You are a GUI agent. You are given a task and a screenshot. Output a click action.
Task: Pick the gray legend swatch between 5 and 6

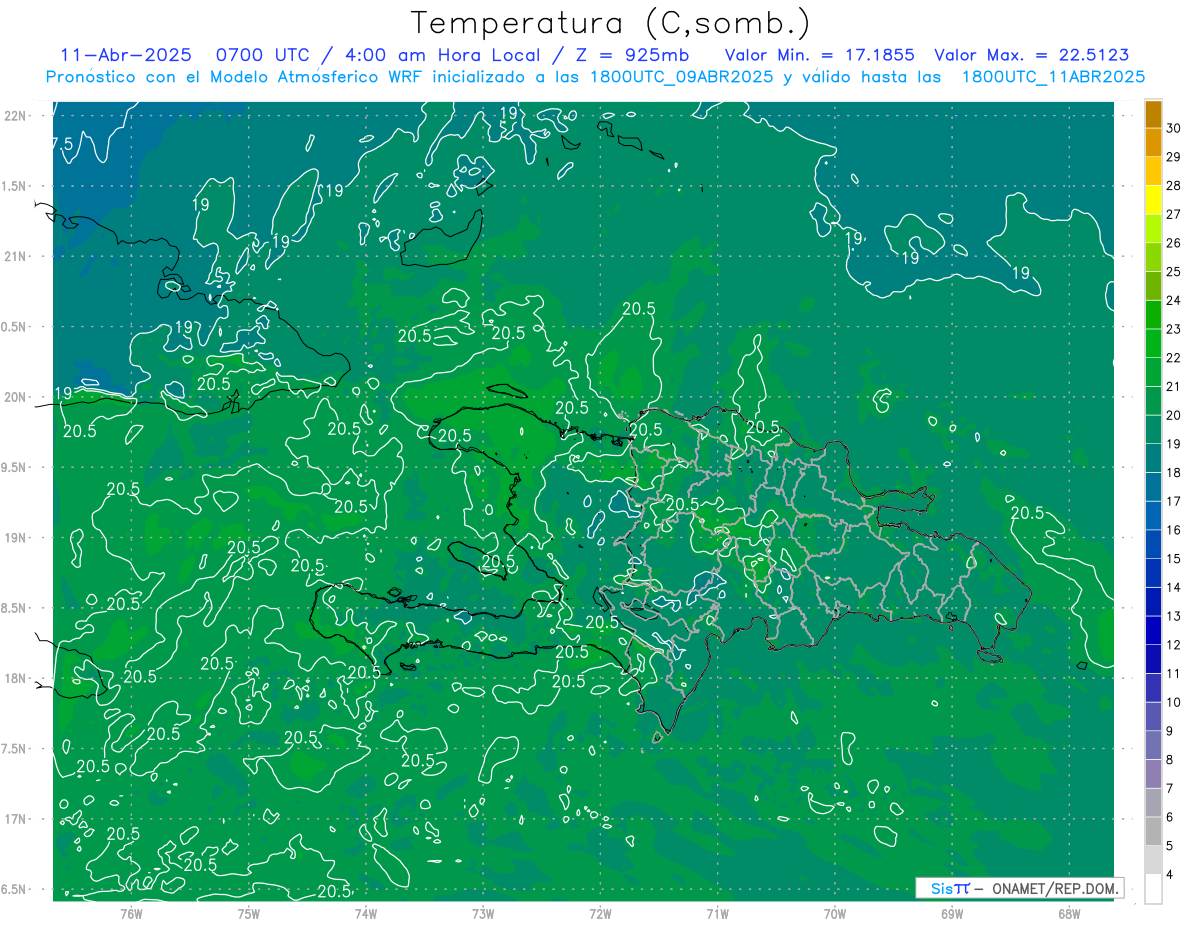click(1153, 832)
